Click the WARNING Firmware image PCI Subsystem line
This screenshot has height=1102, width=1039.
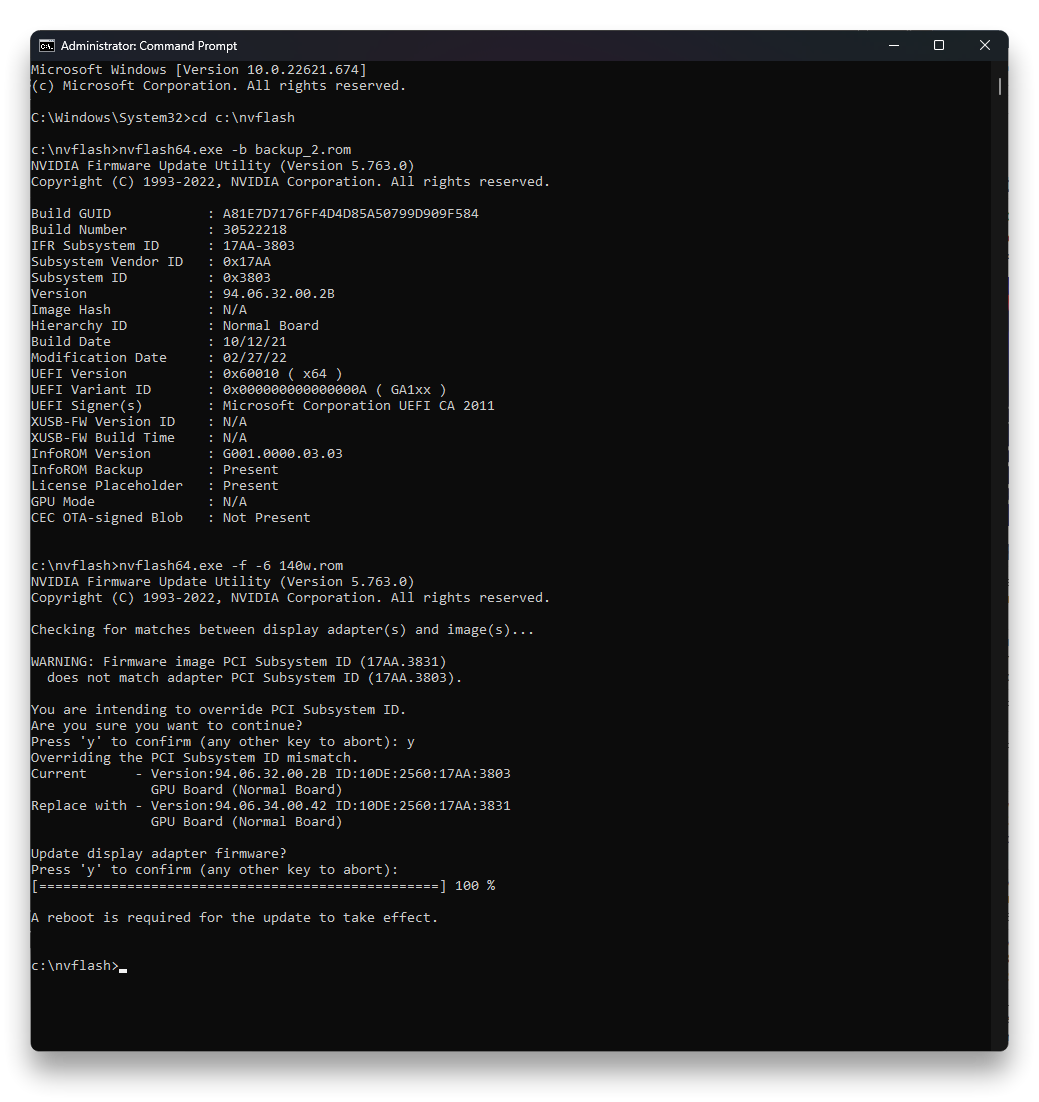[239, 662]
